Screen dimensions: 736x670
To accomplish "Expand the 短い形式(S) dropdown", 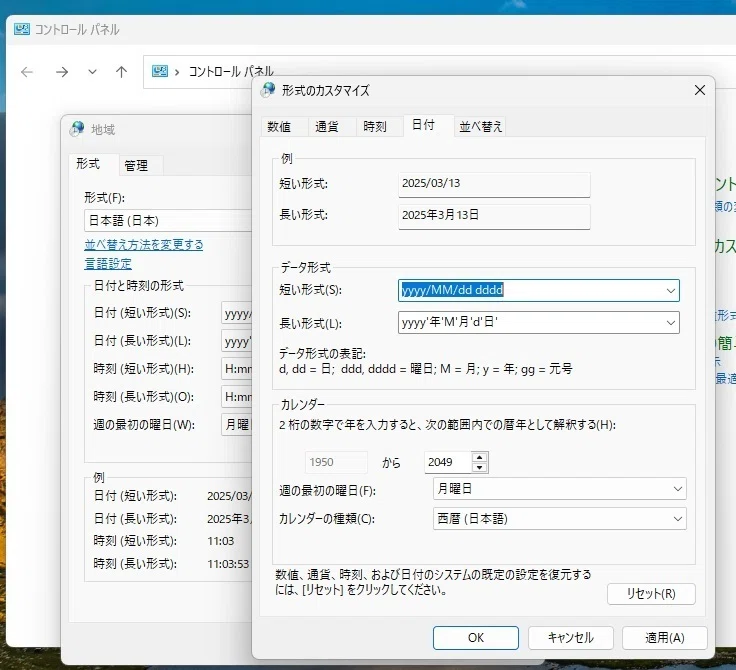I will (x=671, y=291).
